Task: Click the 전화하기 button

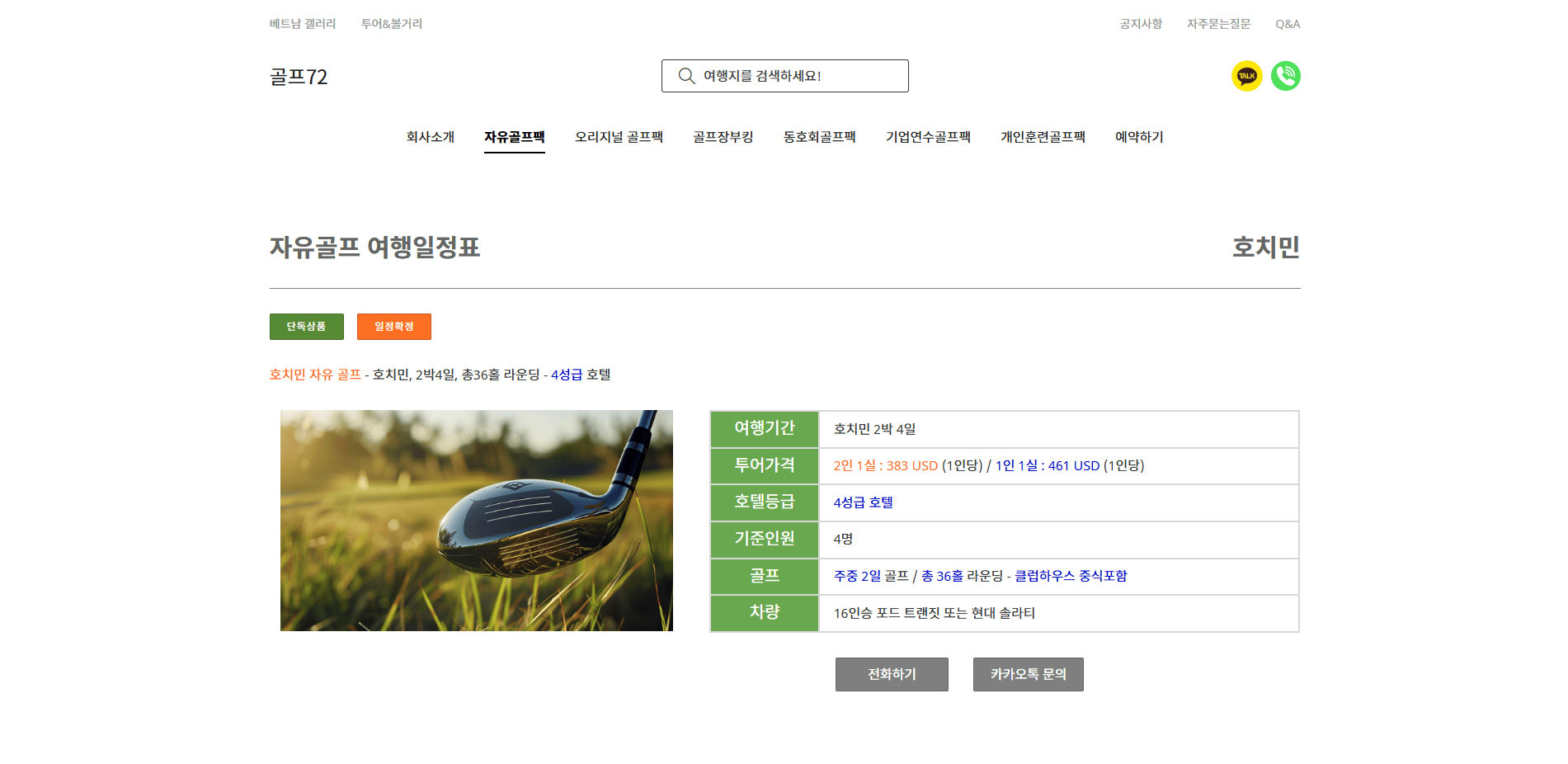Action: coord(892,674)
